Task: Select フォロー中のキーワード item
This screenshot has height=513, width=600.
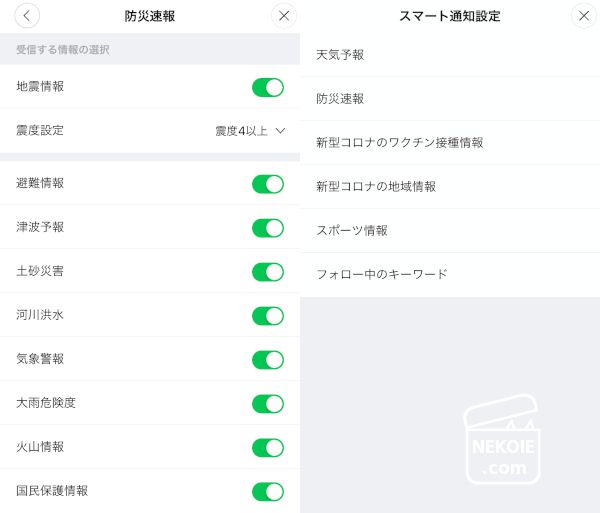Action: 381,274
